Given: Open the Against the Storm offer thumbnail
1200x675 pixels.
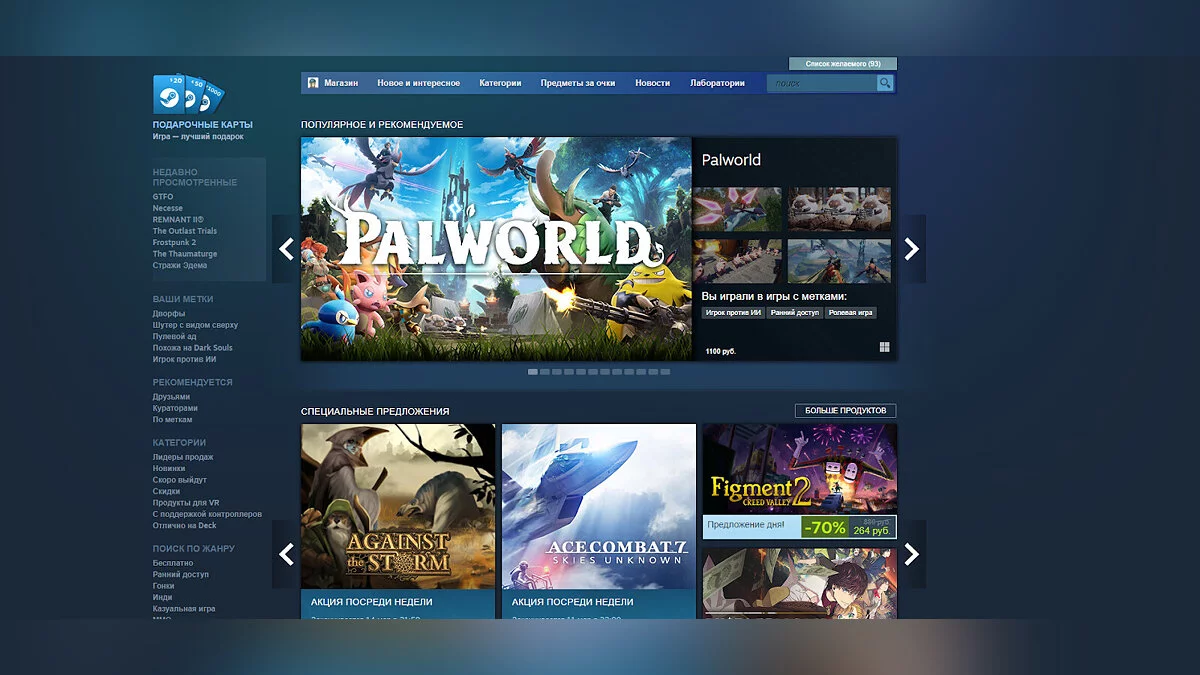Looking at the screenshot, I should (x=398, y=506).
